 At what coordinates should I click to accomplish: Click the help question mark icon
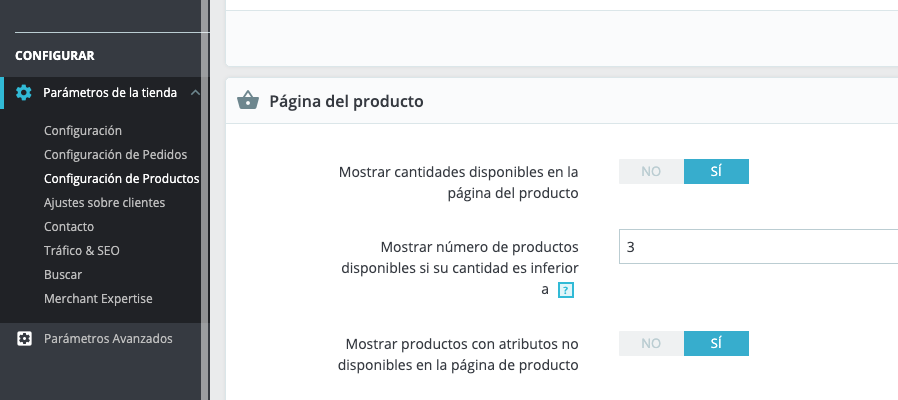565,290
